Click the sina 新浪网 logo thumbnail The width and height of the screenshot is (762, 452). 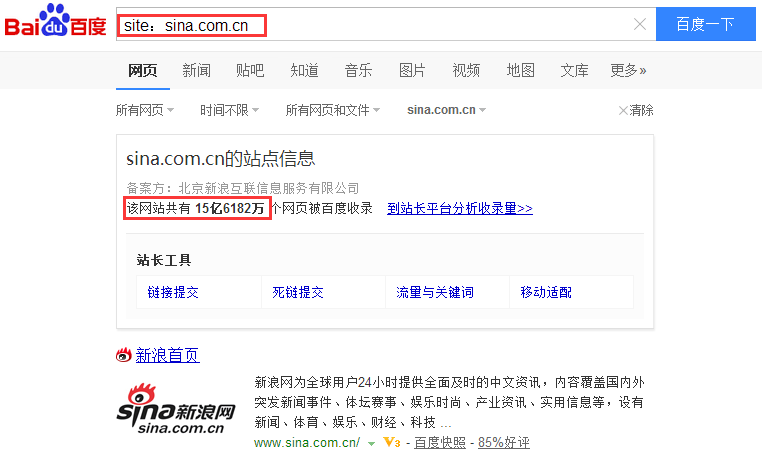176,408
